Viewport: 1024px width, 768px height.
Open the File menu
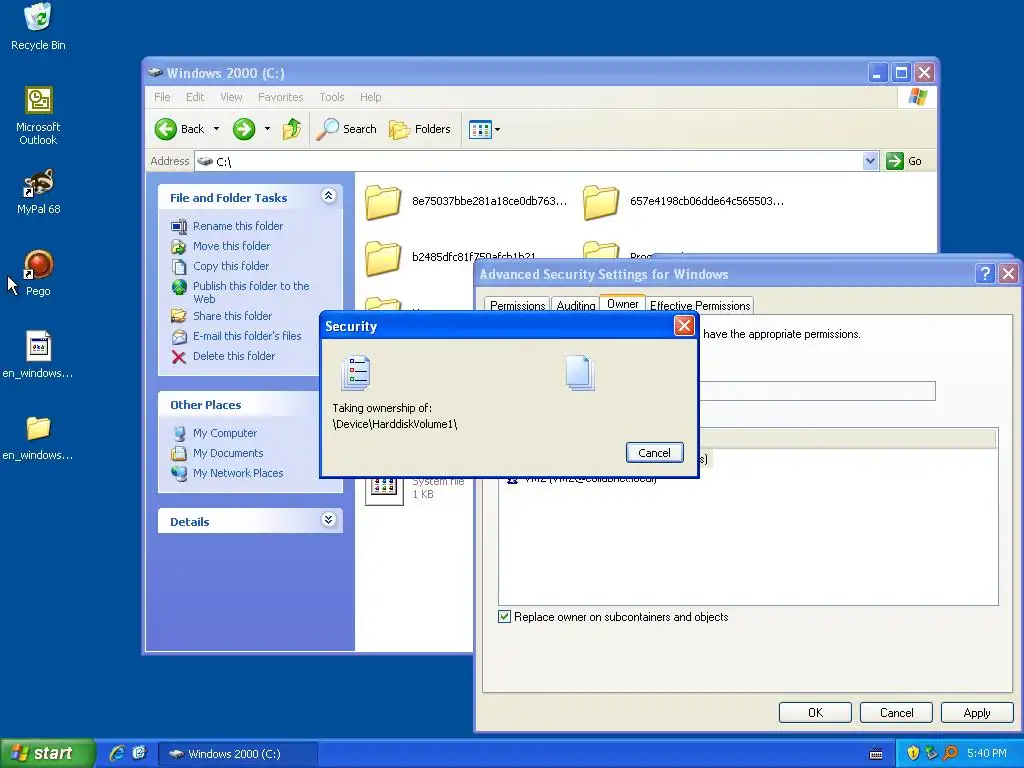pos(162,97)
